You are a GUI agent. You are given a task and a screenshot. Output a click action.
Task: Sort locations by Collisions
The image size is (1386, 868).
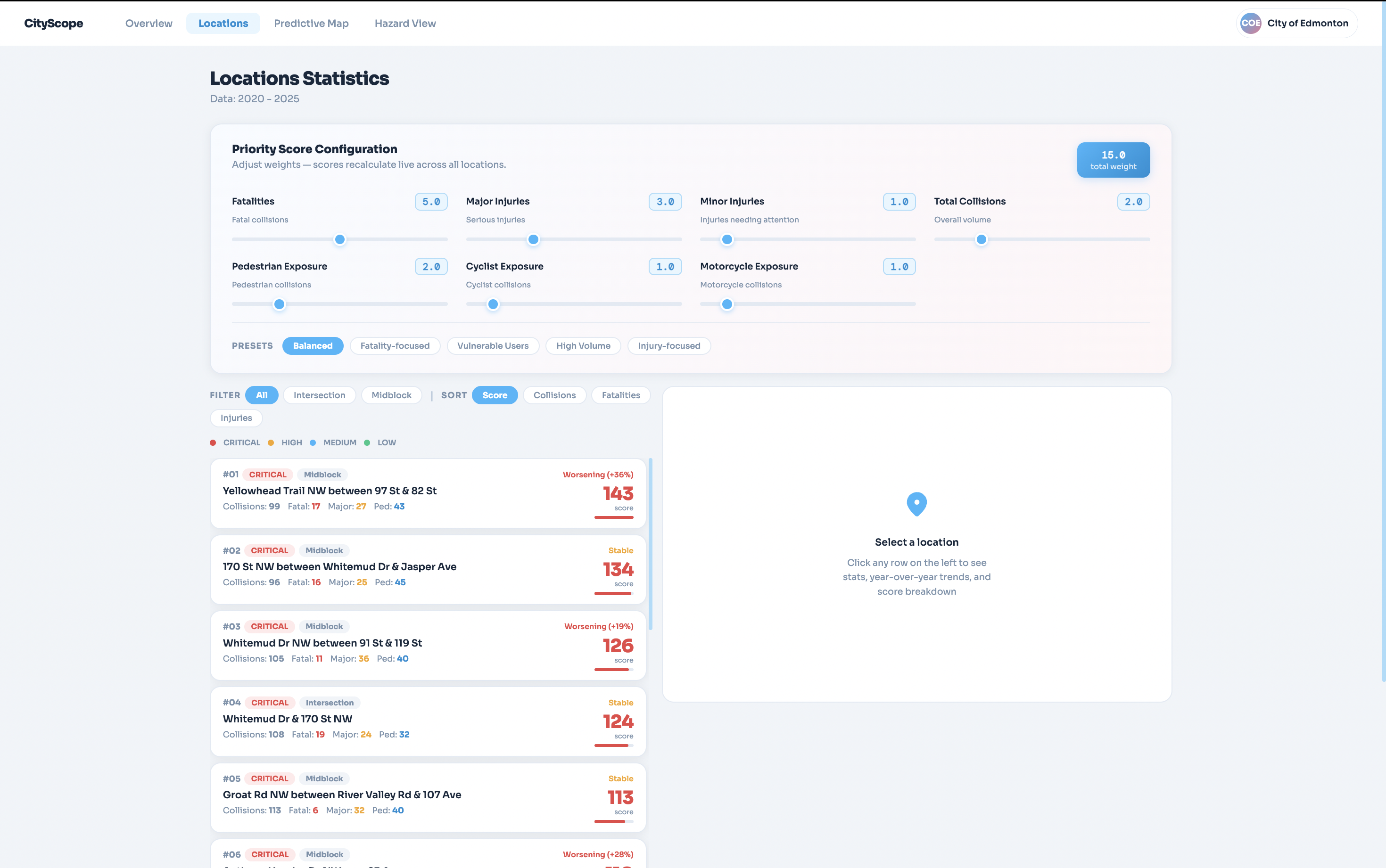tap(554, 395)
